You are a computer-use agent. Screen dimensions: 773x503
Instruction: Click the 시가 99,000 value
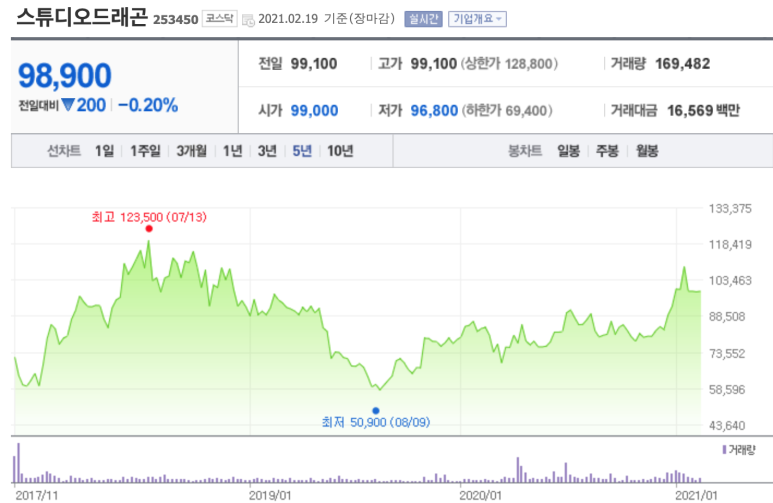click(314, 110)
